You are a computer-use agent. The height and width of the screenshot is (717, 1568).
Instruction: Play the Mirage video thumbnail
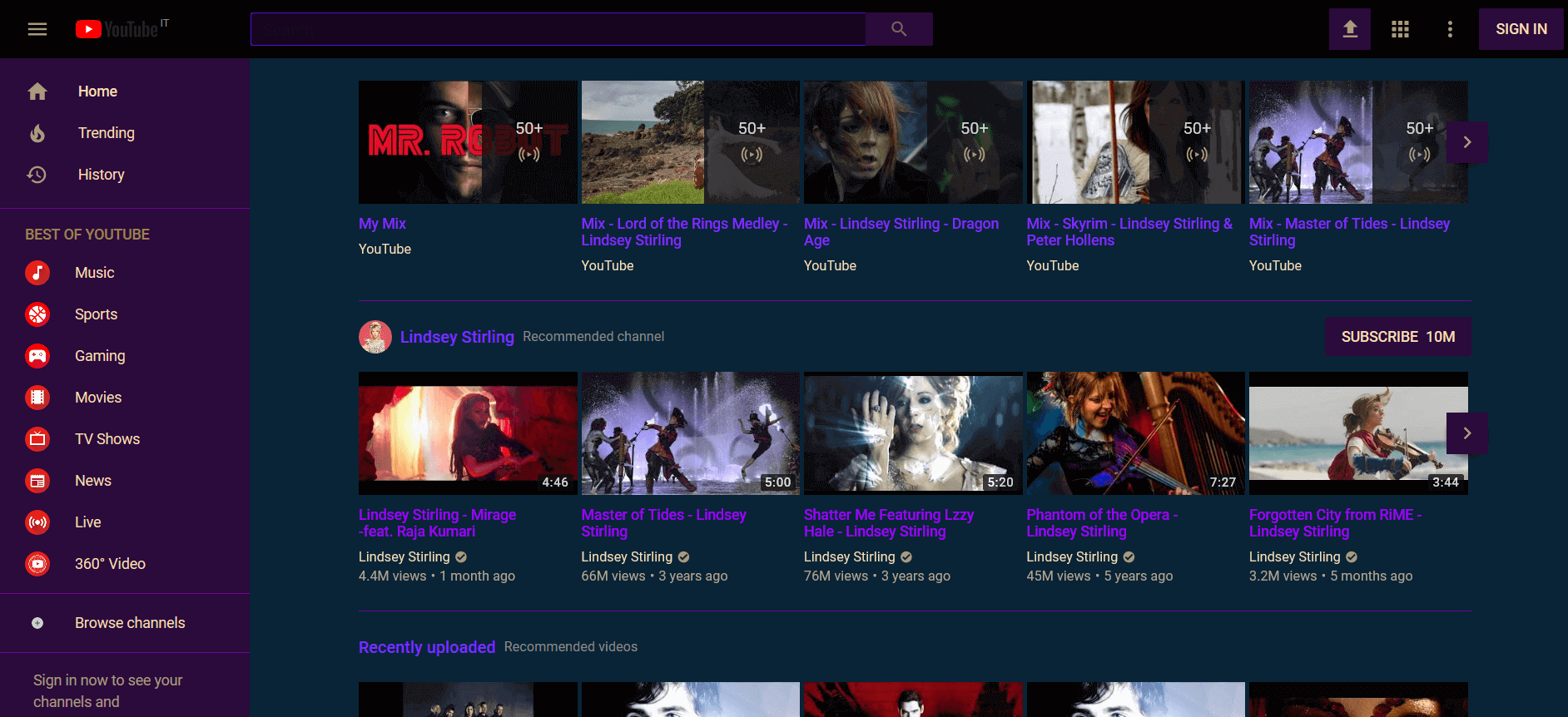coord(468,433)
